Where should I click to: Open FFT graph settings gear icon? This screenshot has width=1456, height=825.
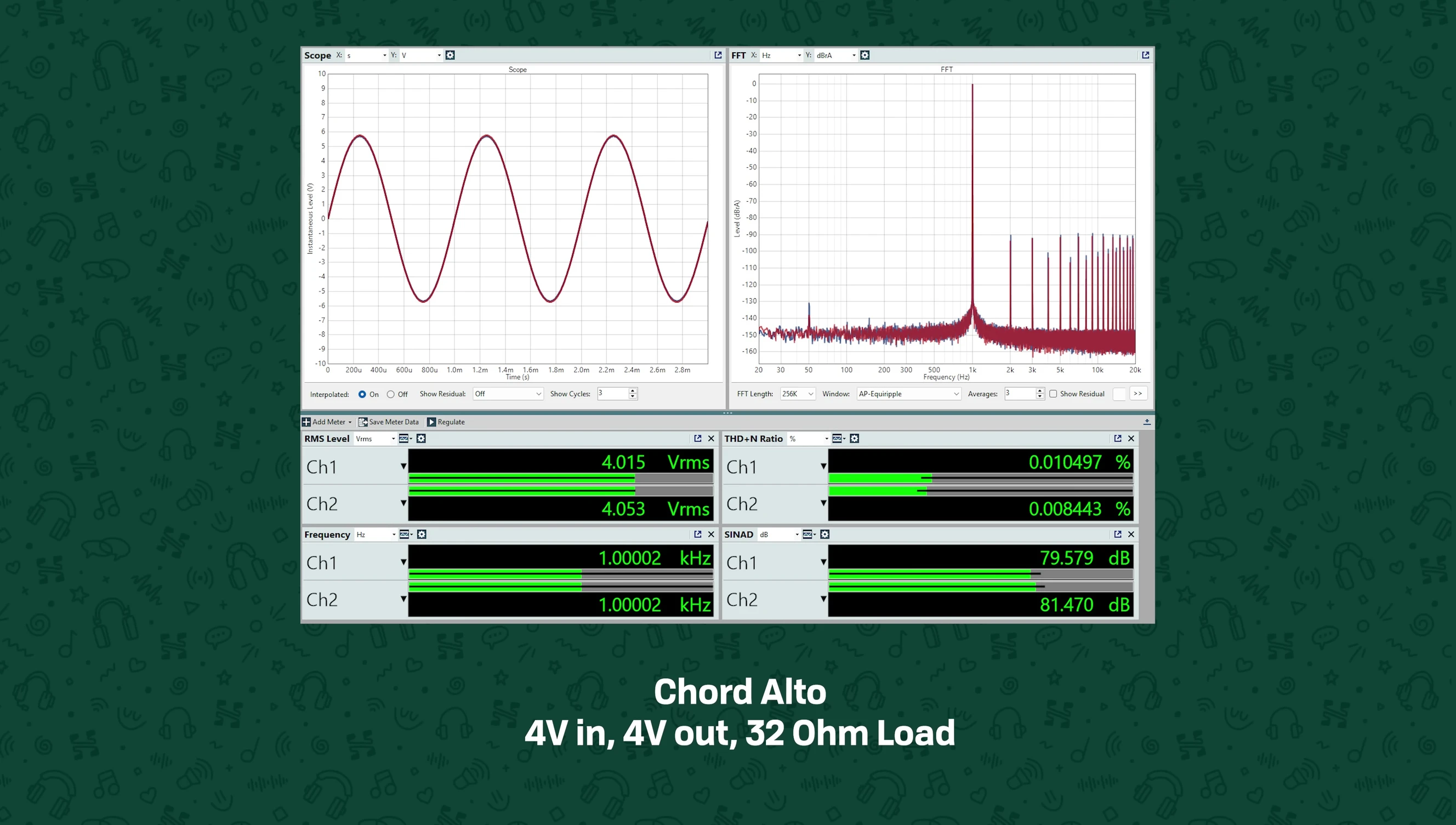coord(865,55)
